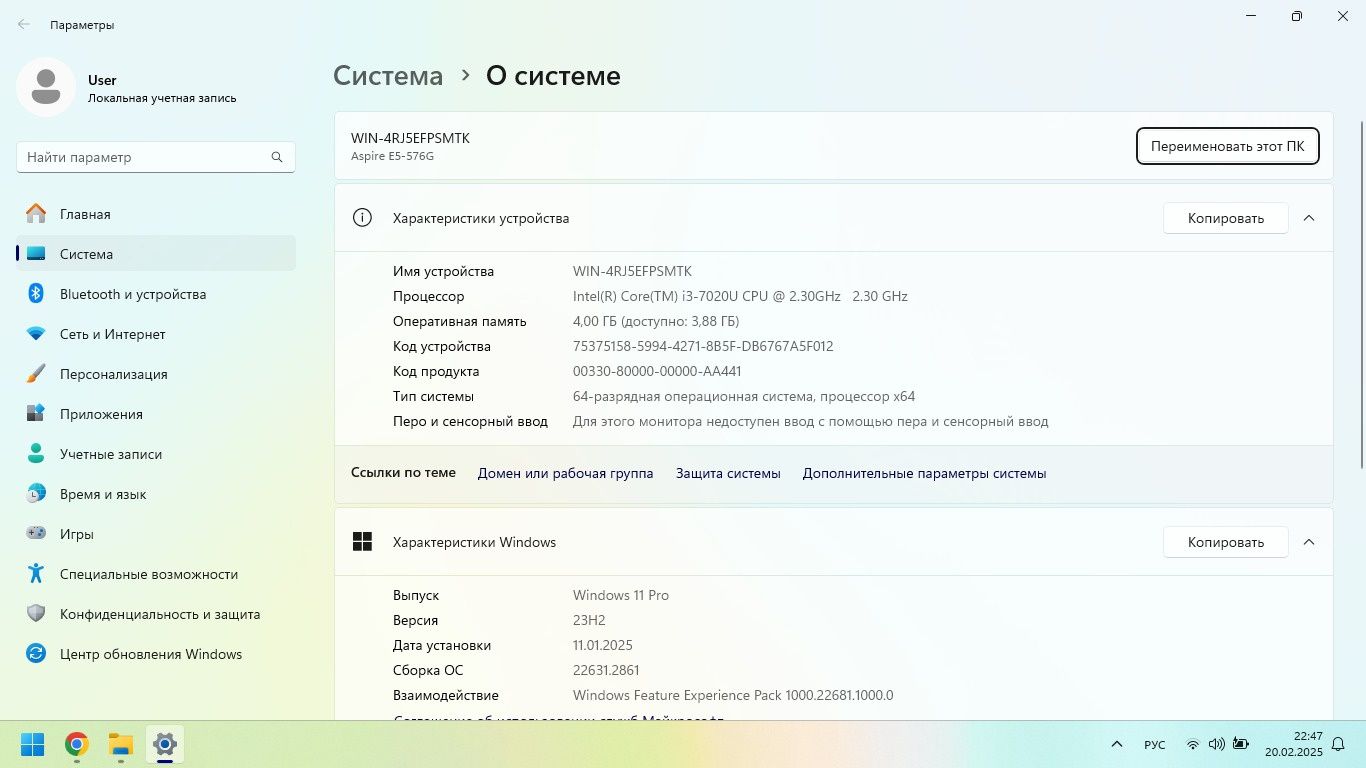This screenshot has width=1366, height=768.
Task: Open Сеть и Интернет settings
Action: (156, 334)
